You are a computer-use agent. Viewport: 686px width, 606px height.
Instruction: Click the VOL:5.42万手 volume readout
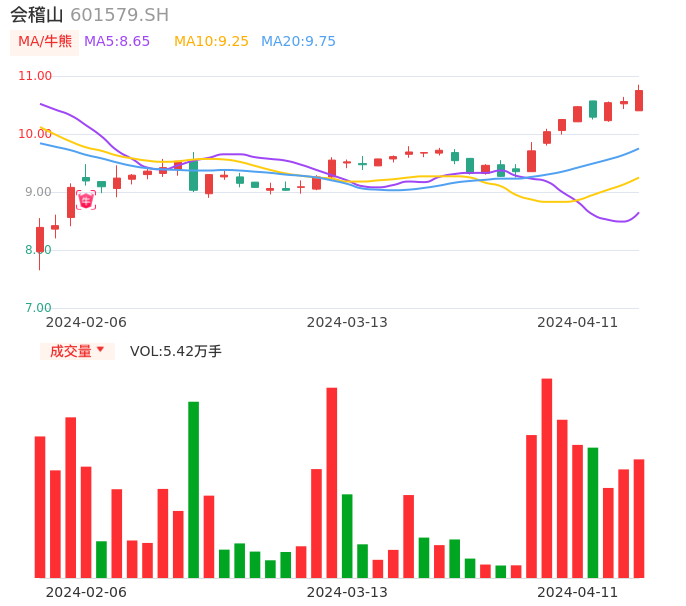tap(175, 351)
